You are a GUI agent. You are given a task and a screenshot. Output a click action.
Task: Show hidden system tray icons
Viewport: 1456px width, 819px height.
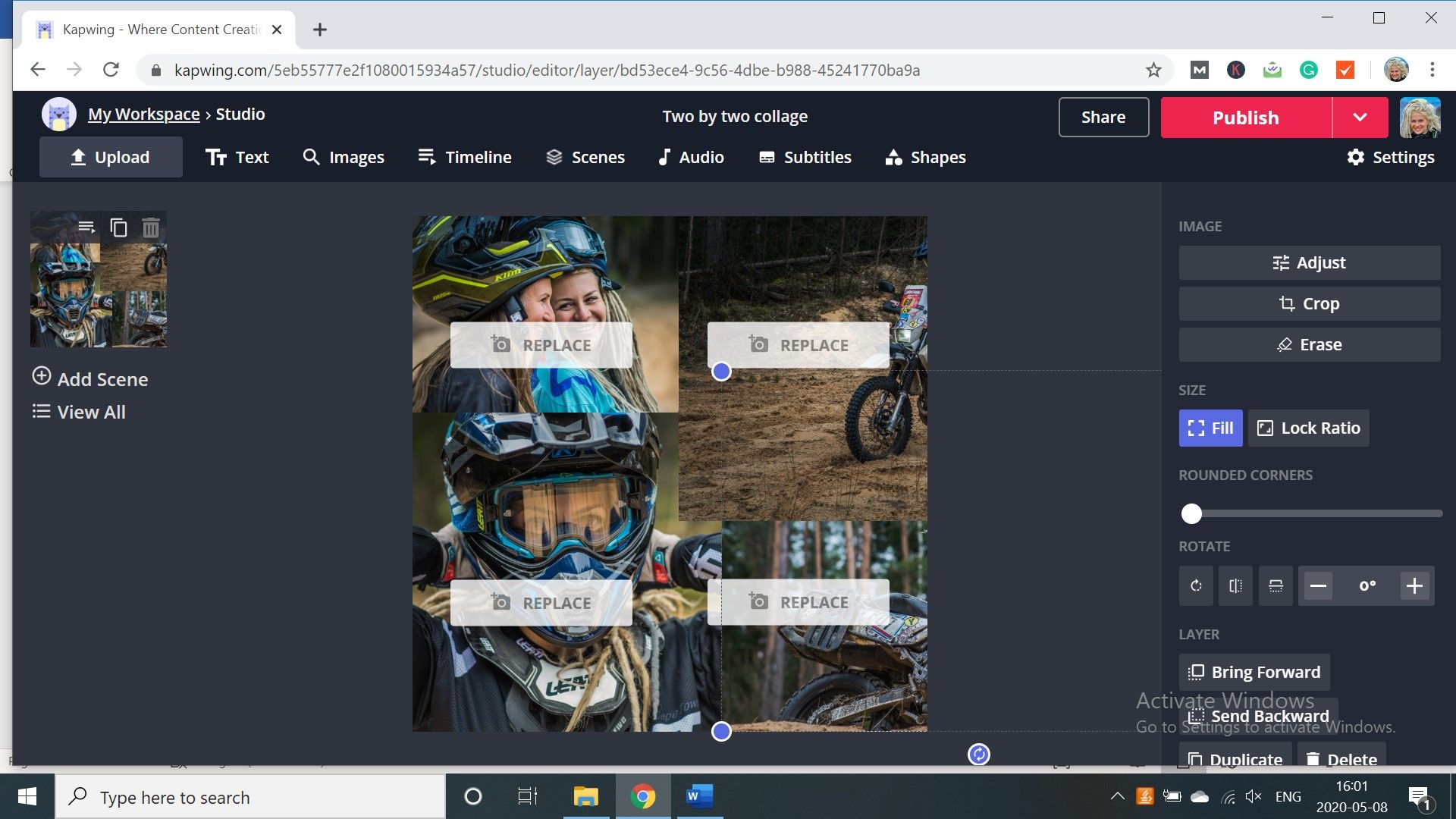1117,796
